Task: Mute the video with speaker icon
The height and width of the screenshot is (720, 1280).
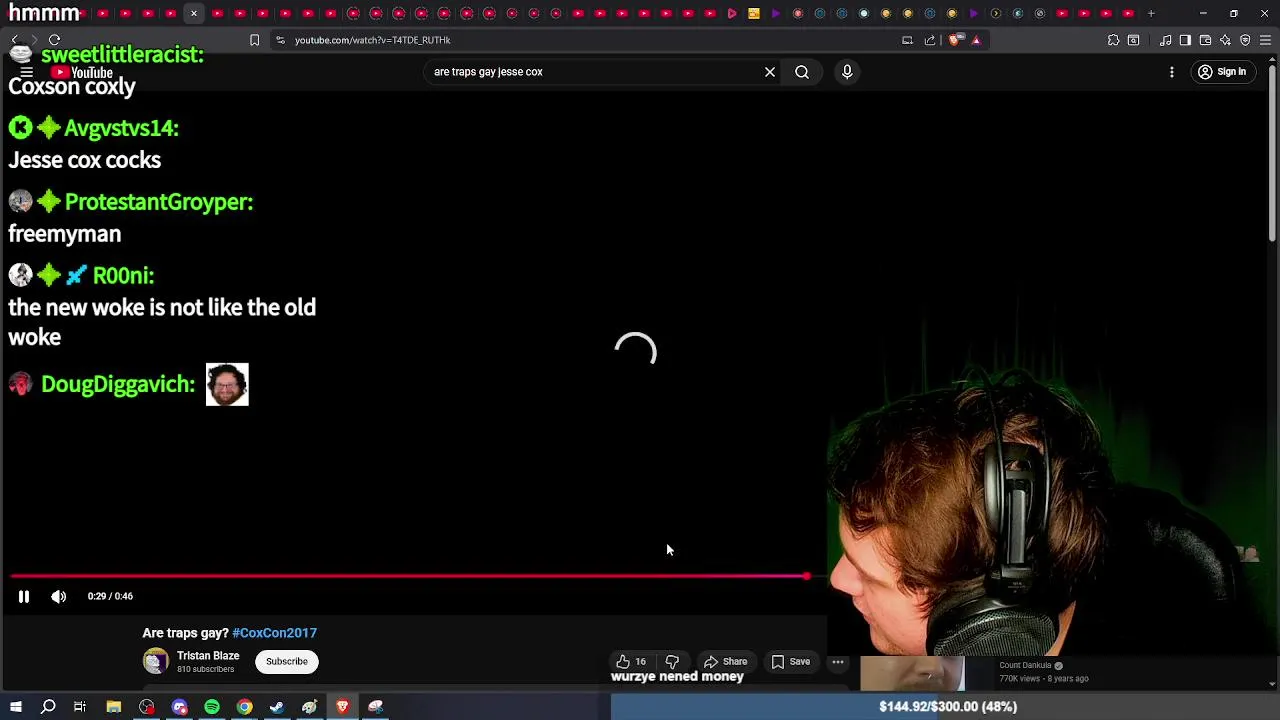Action: coord(59,596)
